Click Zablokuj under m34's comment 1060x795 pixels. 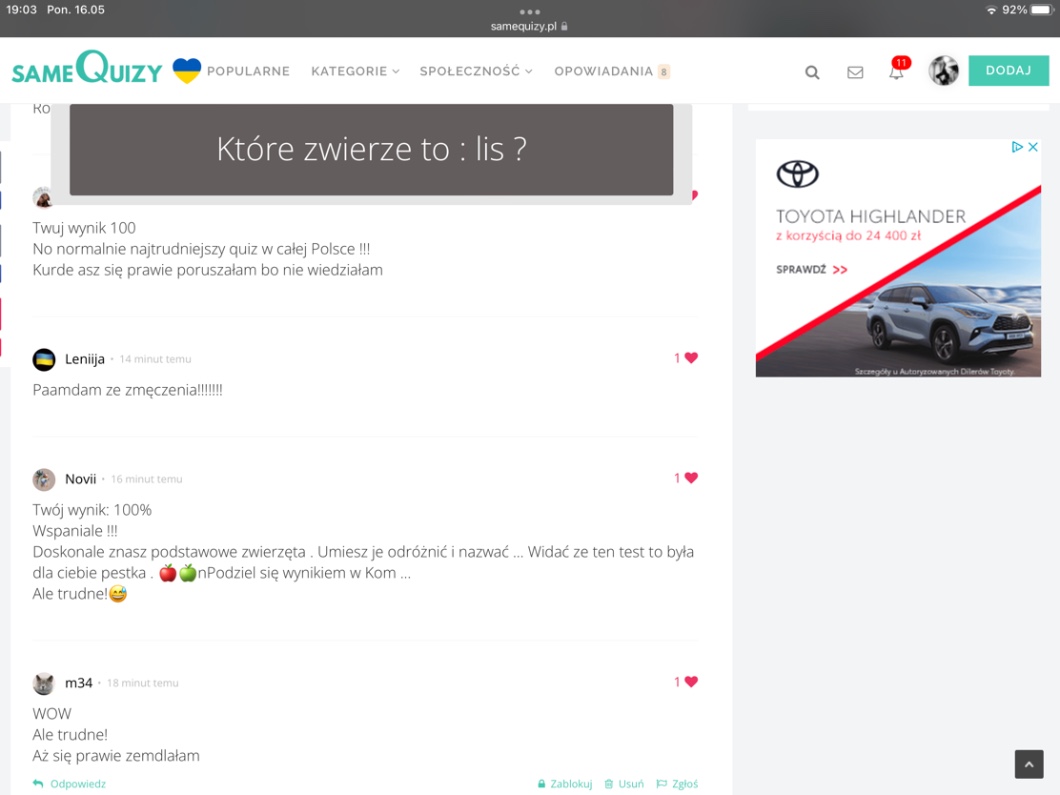click(565, 784)
